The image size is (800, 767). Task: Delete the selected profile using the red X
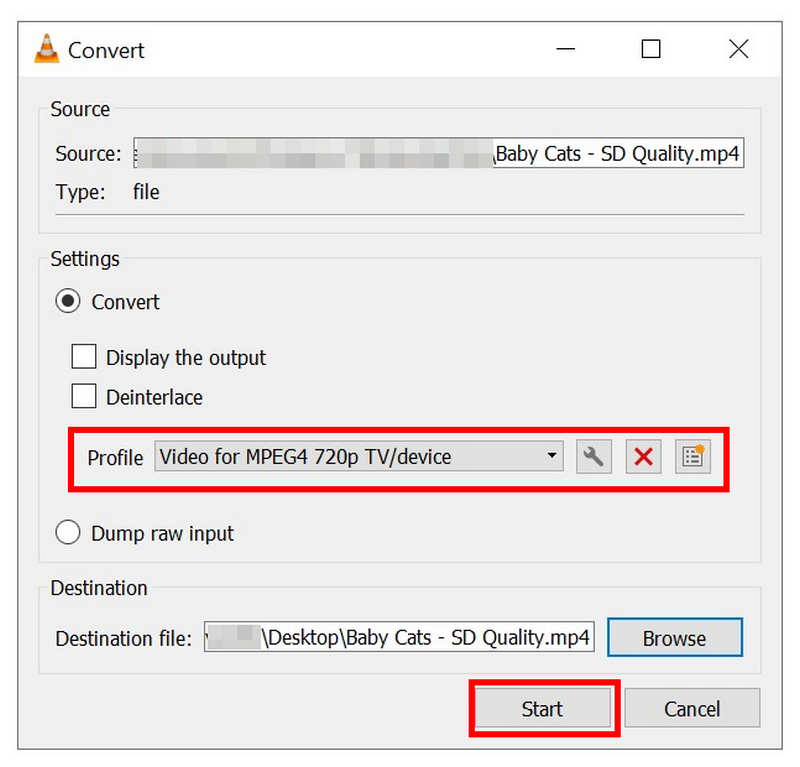tap(643, 456)
